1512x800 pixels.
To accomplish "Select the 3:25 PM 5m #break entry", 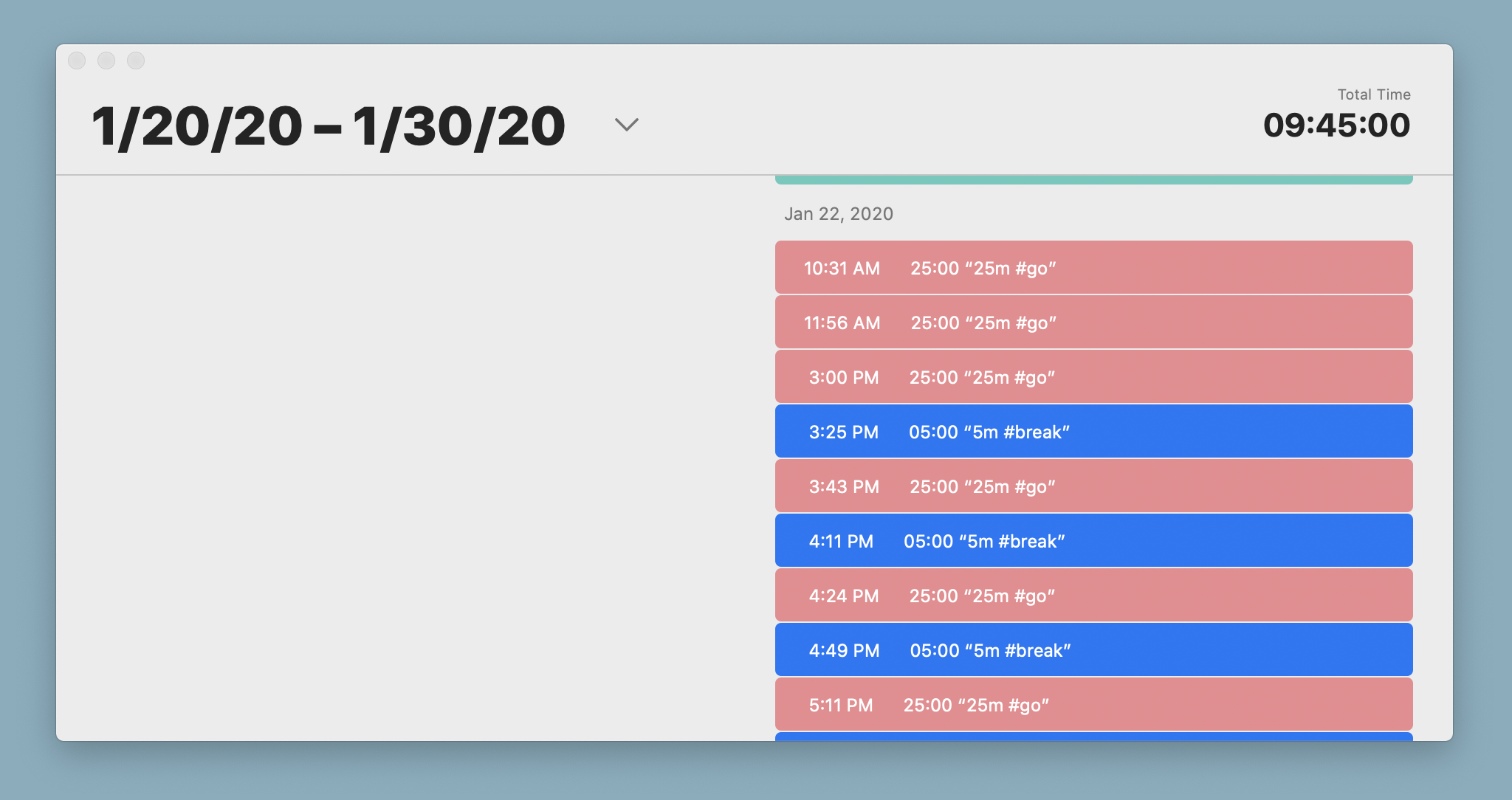I will tap(1093, 431).
